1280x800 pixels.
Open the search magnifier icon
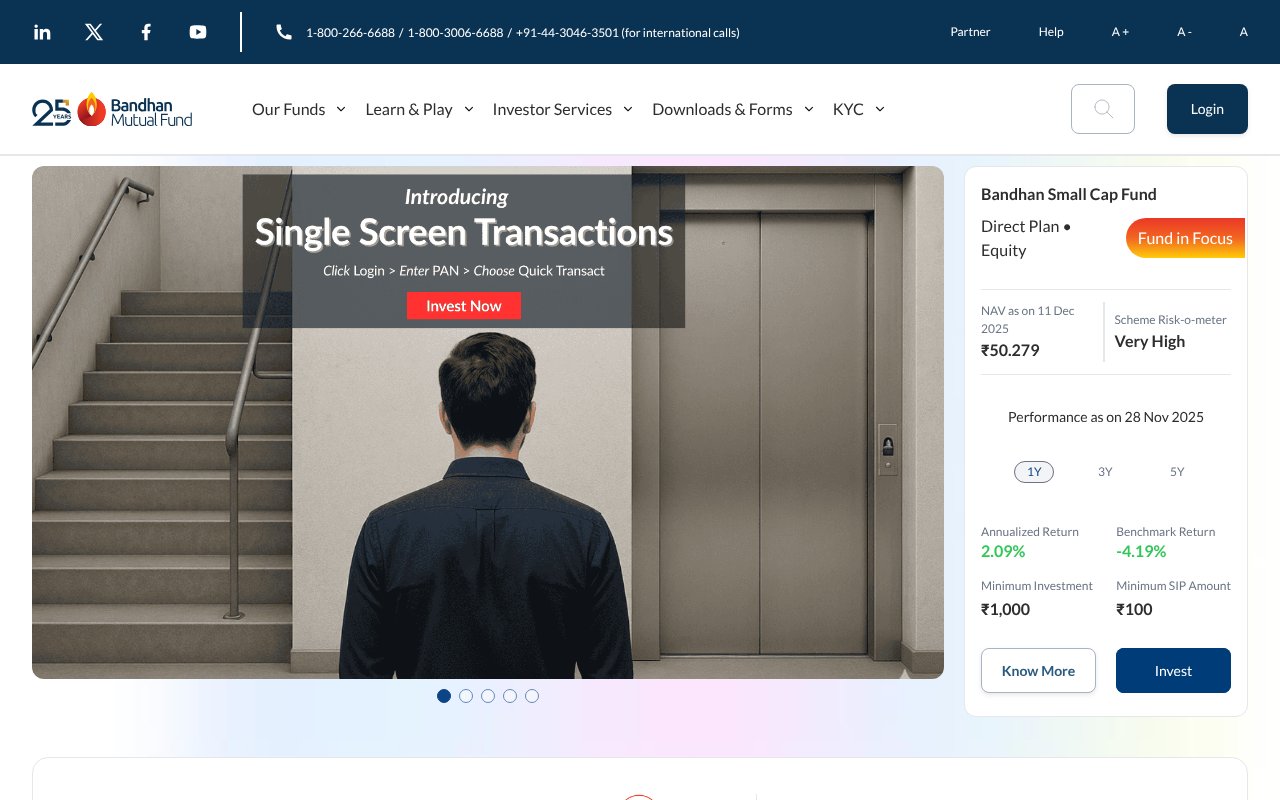(x=1103, y=109)
